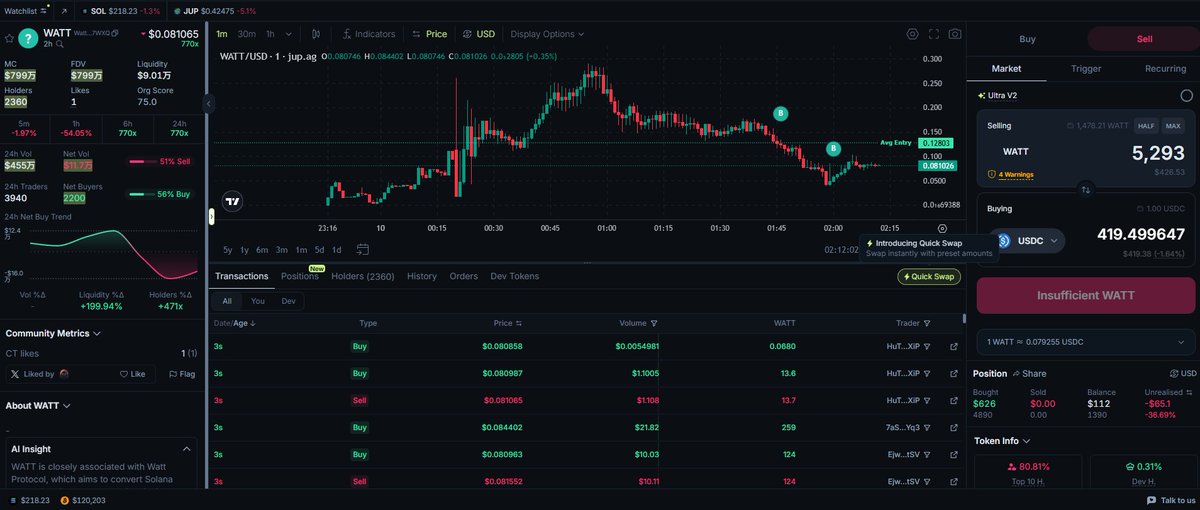Expand the interval dropdown chevron

click(288, 34)
